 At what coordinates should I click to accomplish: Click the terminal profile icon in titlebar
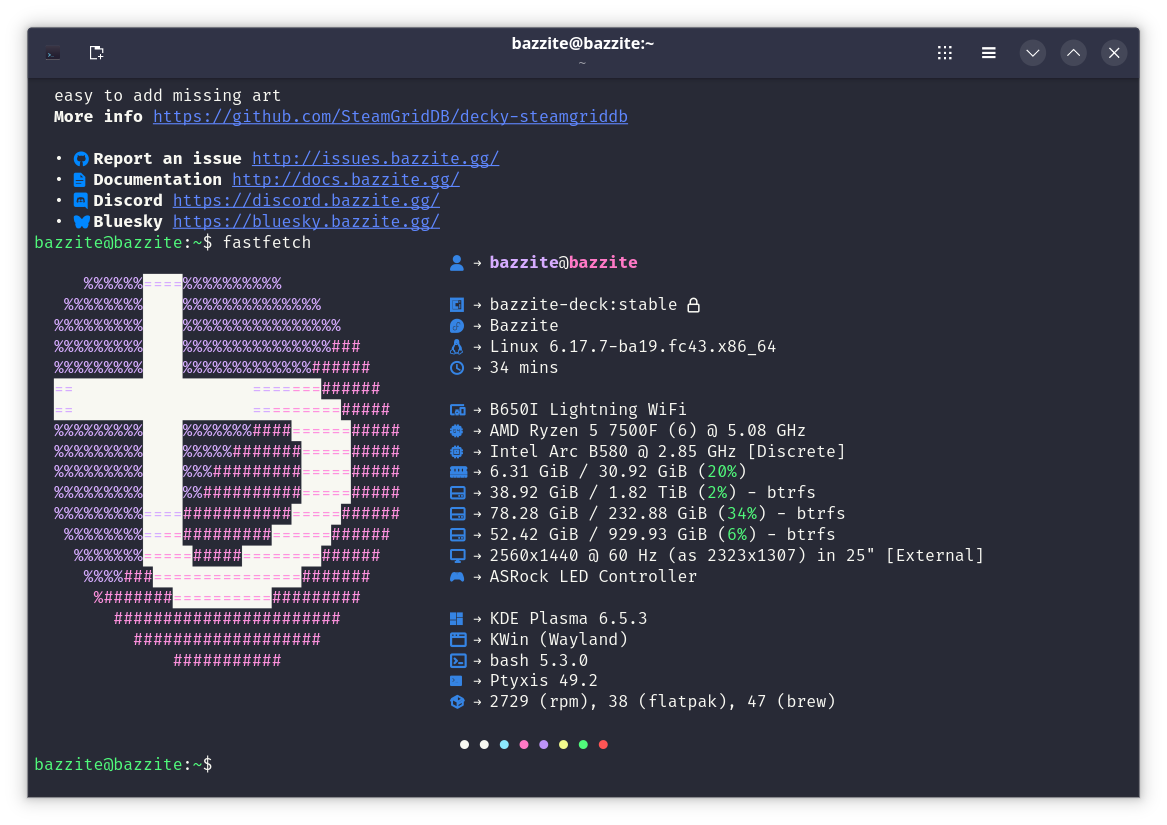(x=53, y=54)
